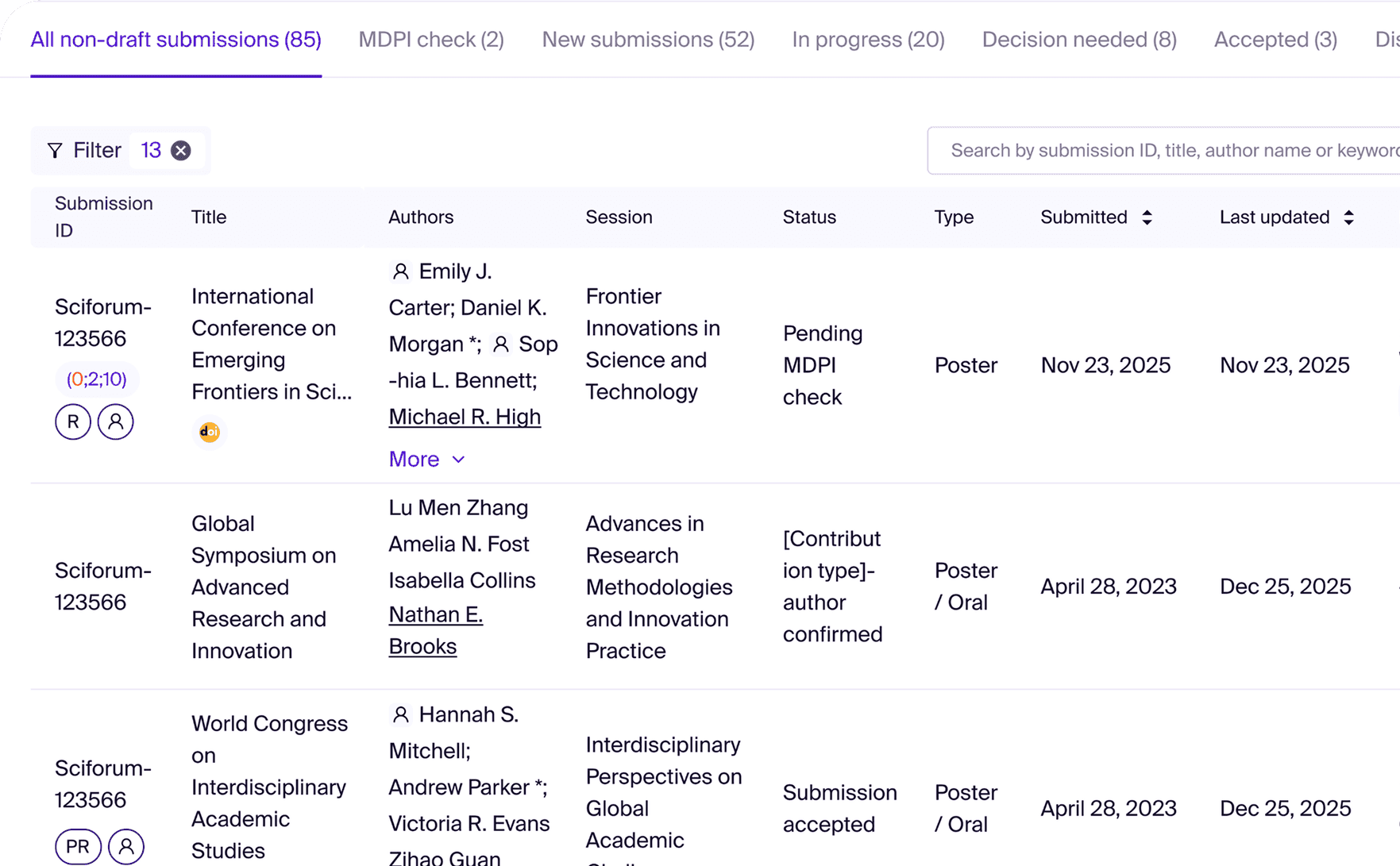Open the Michael R. High author link
The height and width of the screenshot is (866, 1400).
[465, 417]
